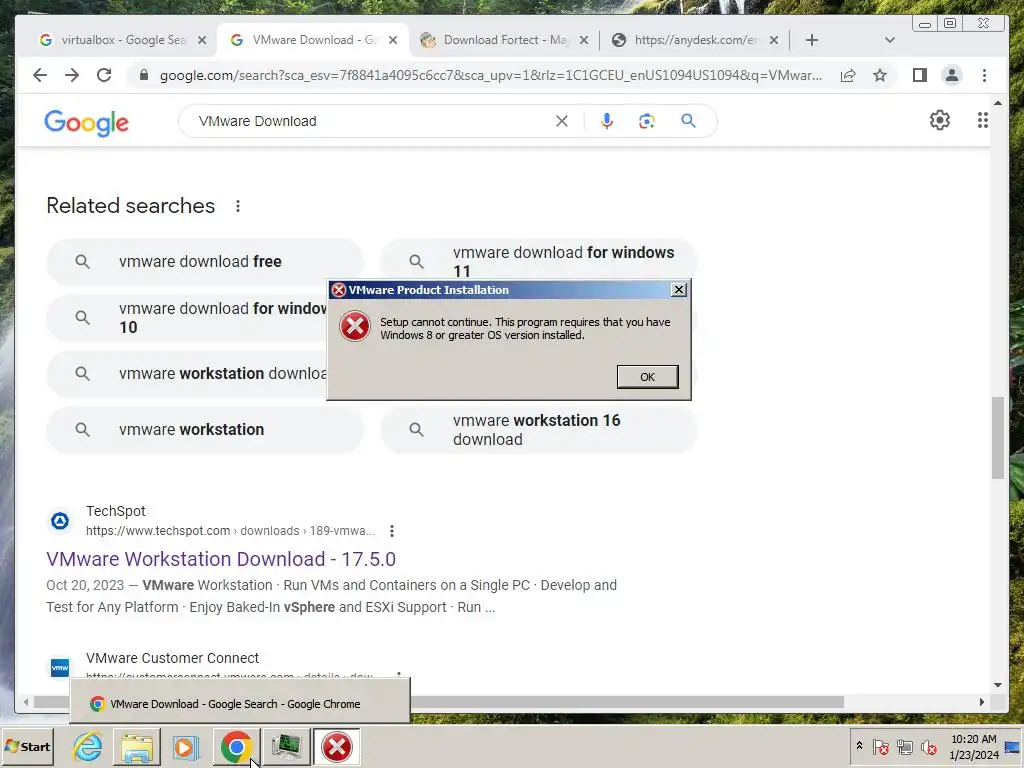The height and width of the screenshot is (768, 1024).
Task: Open Windows Media Player from taskbar
Action: [x=185, y=747]
